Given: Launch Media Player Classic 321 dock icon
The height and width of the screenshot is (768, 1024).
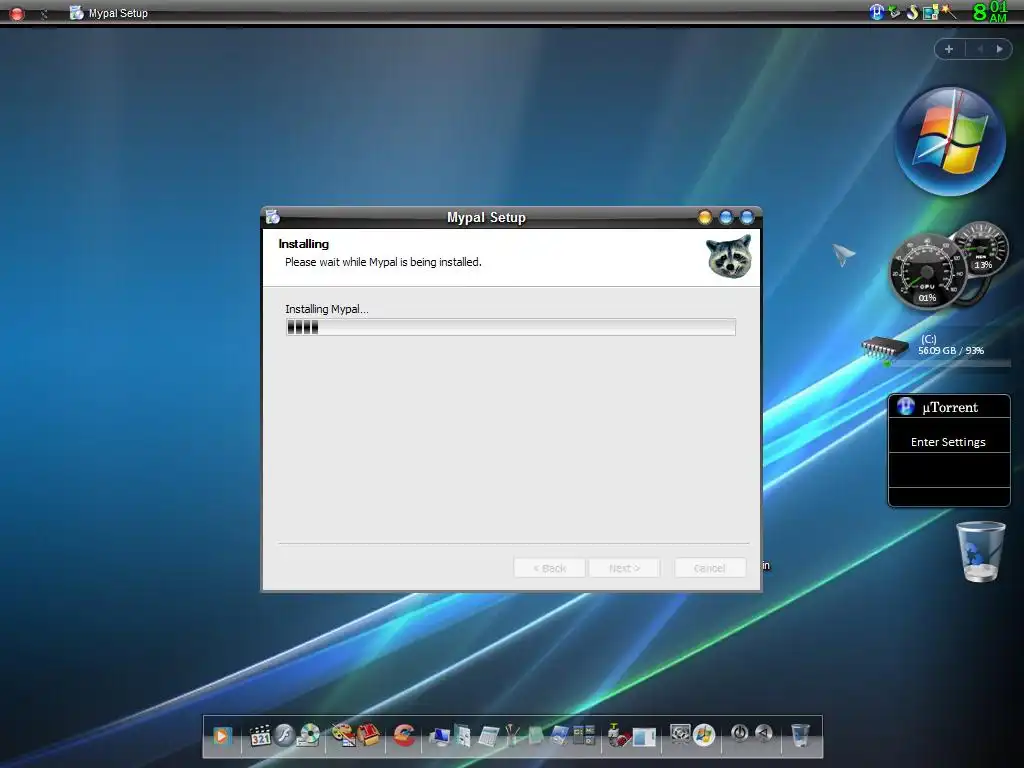Looking at the screenshot, I should click(x=260, y=737).
